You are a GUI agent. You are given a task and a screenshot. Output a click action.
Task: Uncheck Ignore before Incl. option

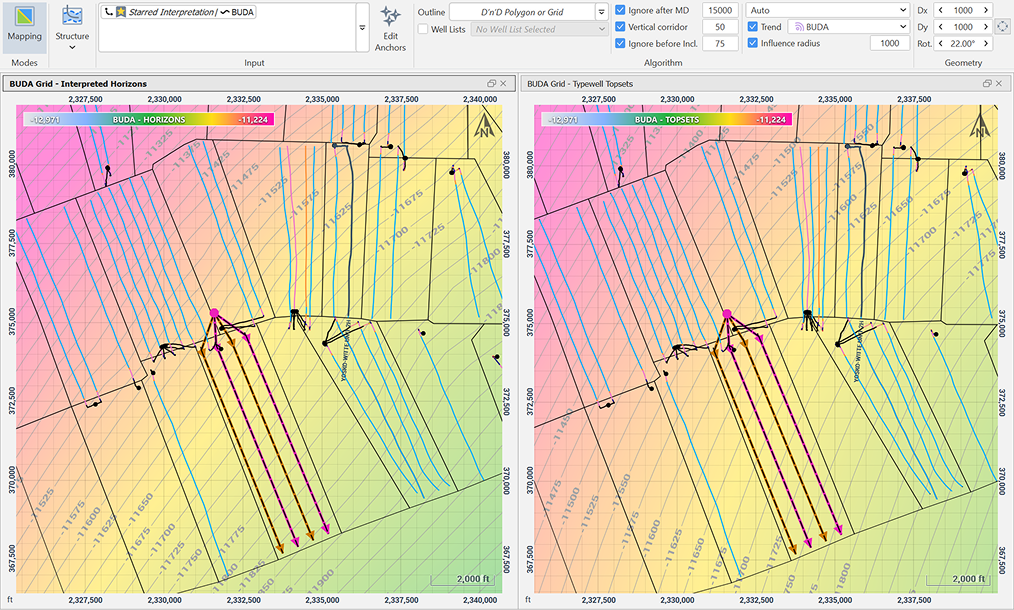620,43
